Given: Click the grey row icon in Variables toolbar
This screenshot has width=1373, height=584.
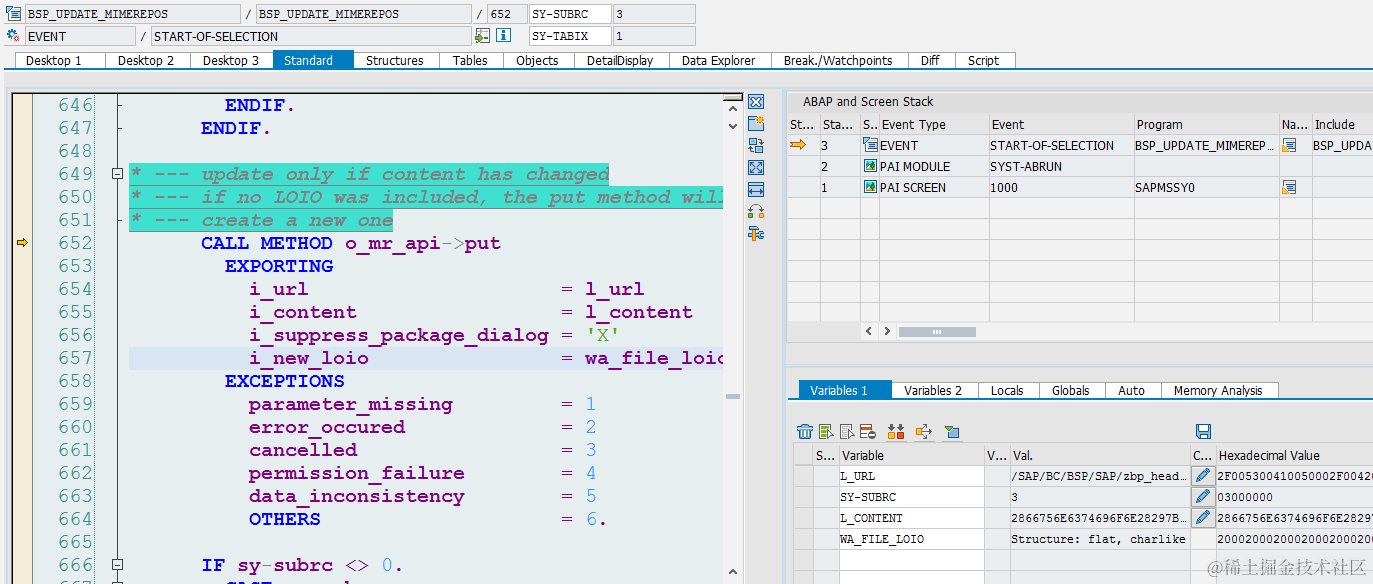Looking at the screenshot, I should coord(847,432).
